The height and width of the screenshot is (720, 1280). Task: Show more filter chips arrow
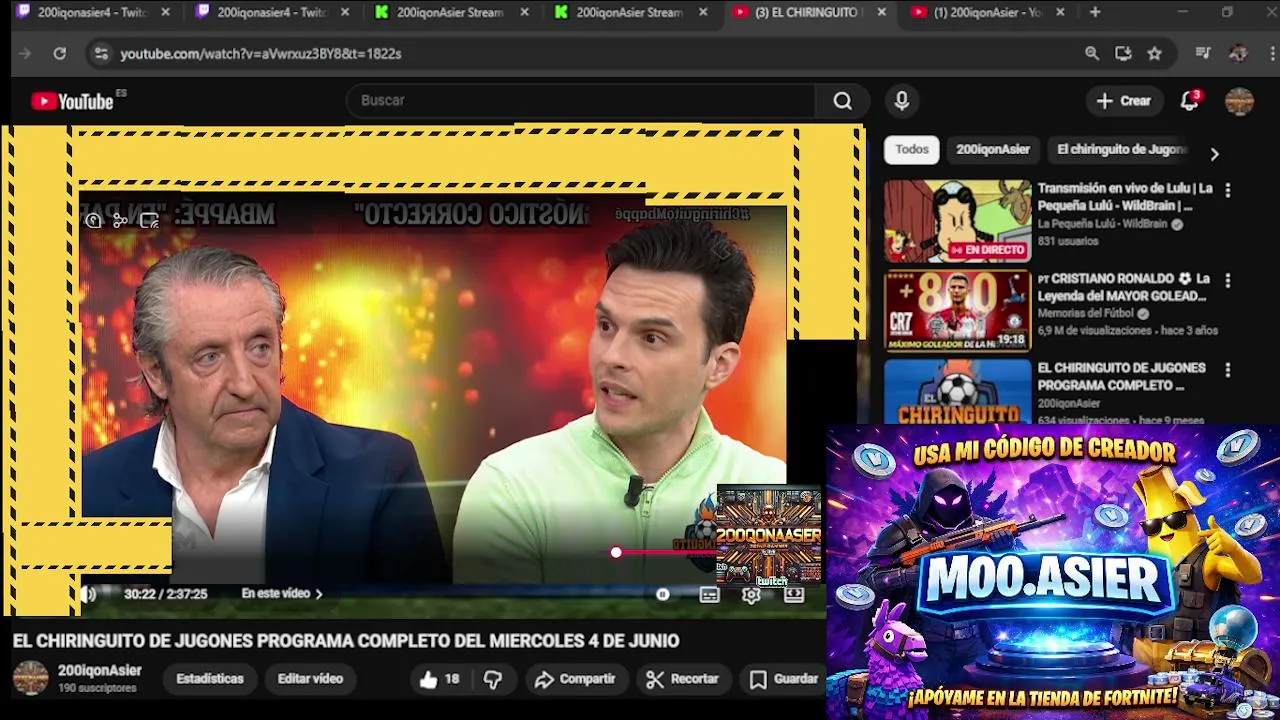pos(1214,154)
